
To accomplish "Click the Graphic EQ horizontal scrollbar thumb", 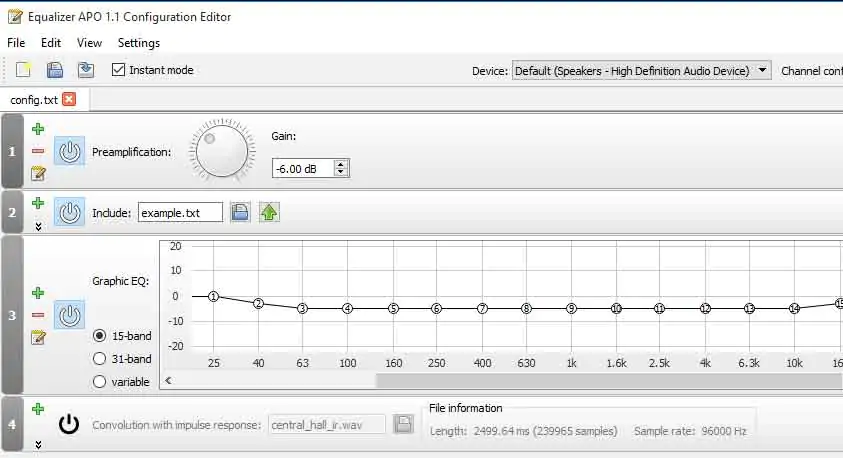I will [x=609, y=381].
